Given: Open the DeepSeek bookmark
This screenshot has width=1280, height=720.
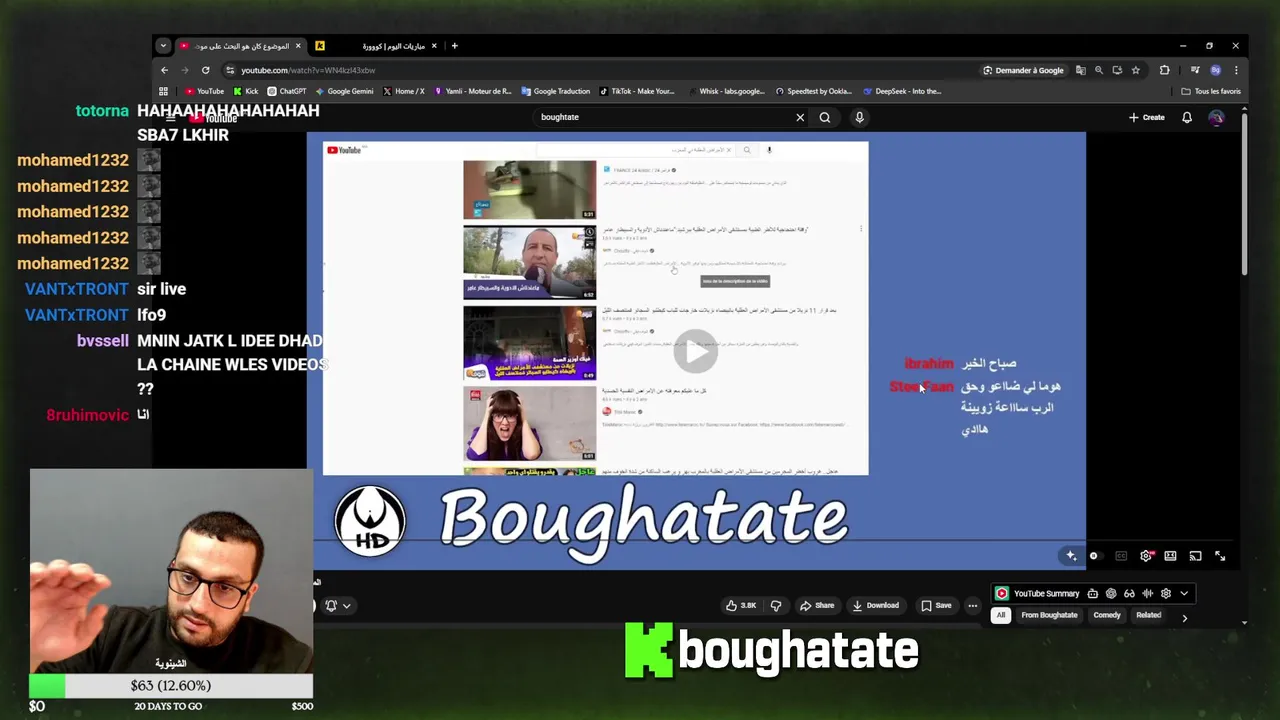Looking at the screenshot, I should click(x=902, y=91).
